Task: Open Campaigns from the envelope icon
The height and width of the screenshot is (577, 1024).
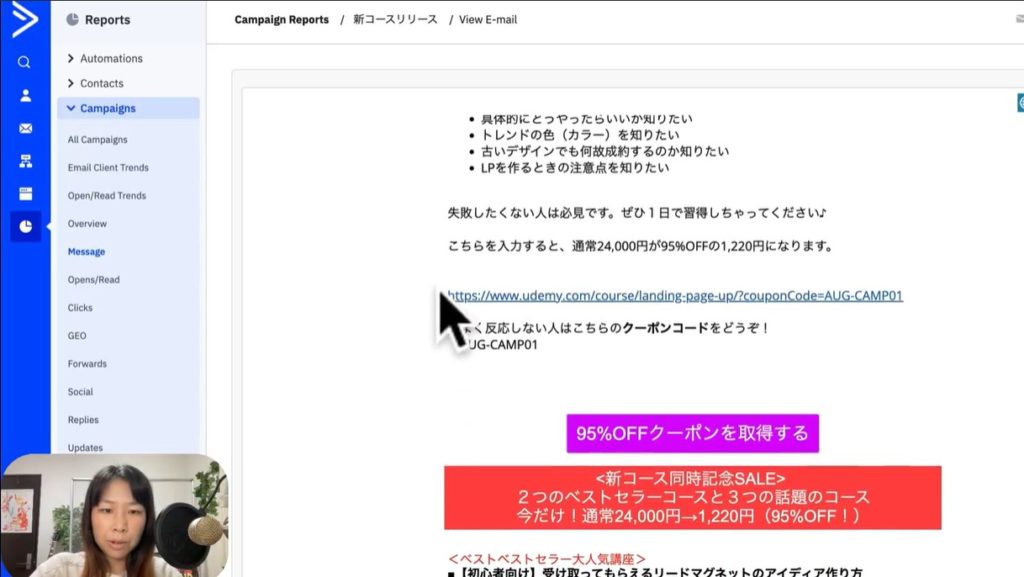Action: (25, 129)
